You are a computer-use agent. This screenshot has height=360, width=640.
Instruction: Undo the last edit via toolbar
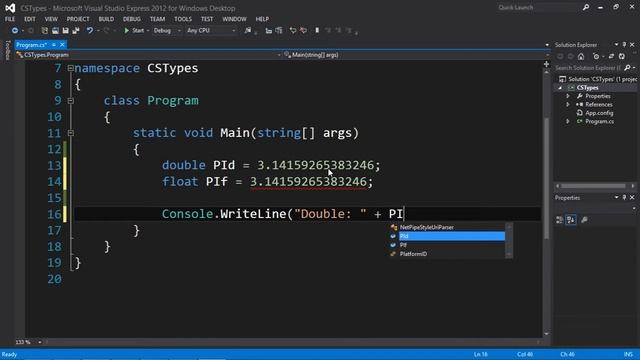[89, 31]
